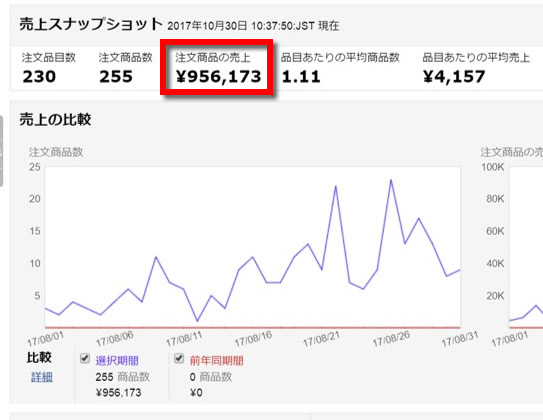Viewport: 543px width, 420px height.
Task: Open the 詳細 link under 比較
Action: pyautogui.click(x=42, y=377)
